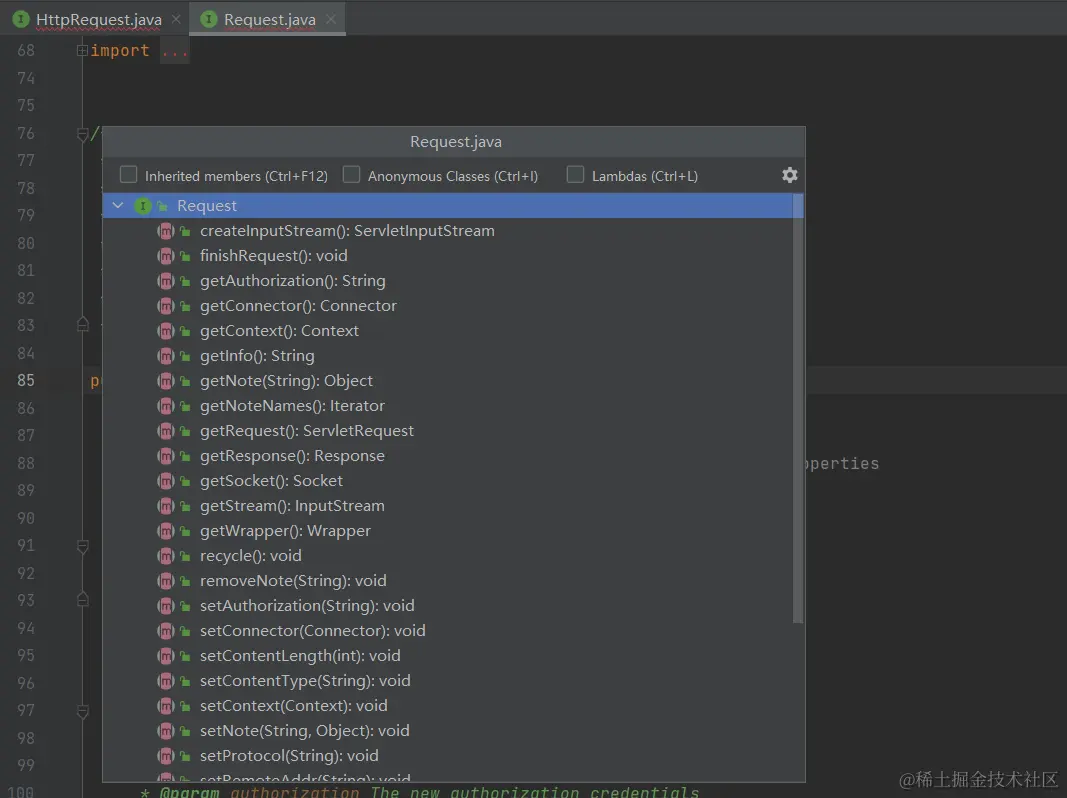Enable Anonymous Classes checkbox
The height and width of the screenshot is (798, 1067).
tap(351, 175)
